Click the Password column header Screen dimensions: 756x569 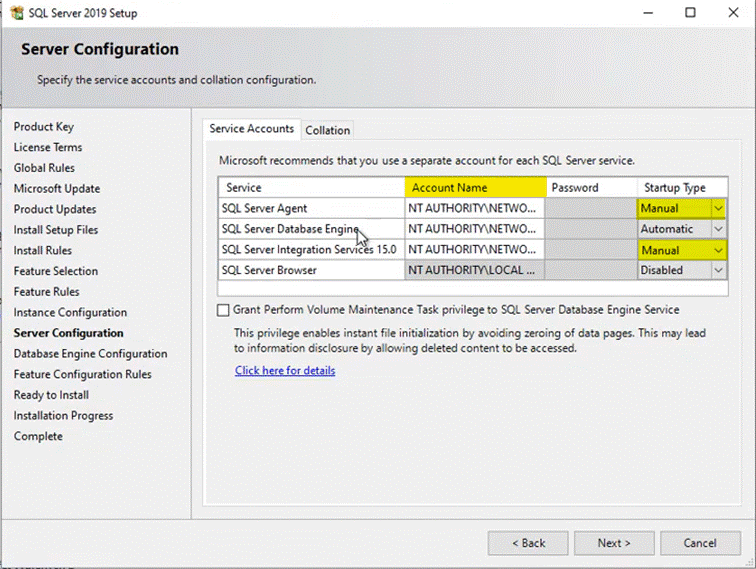[592, 188]
